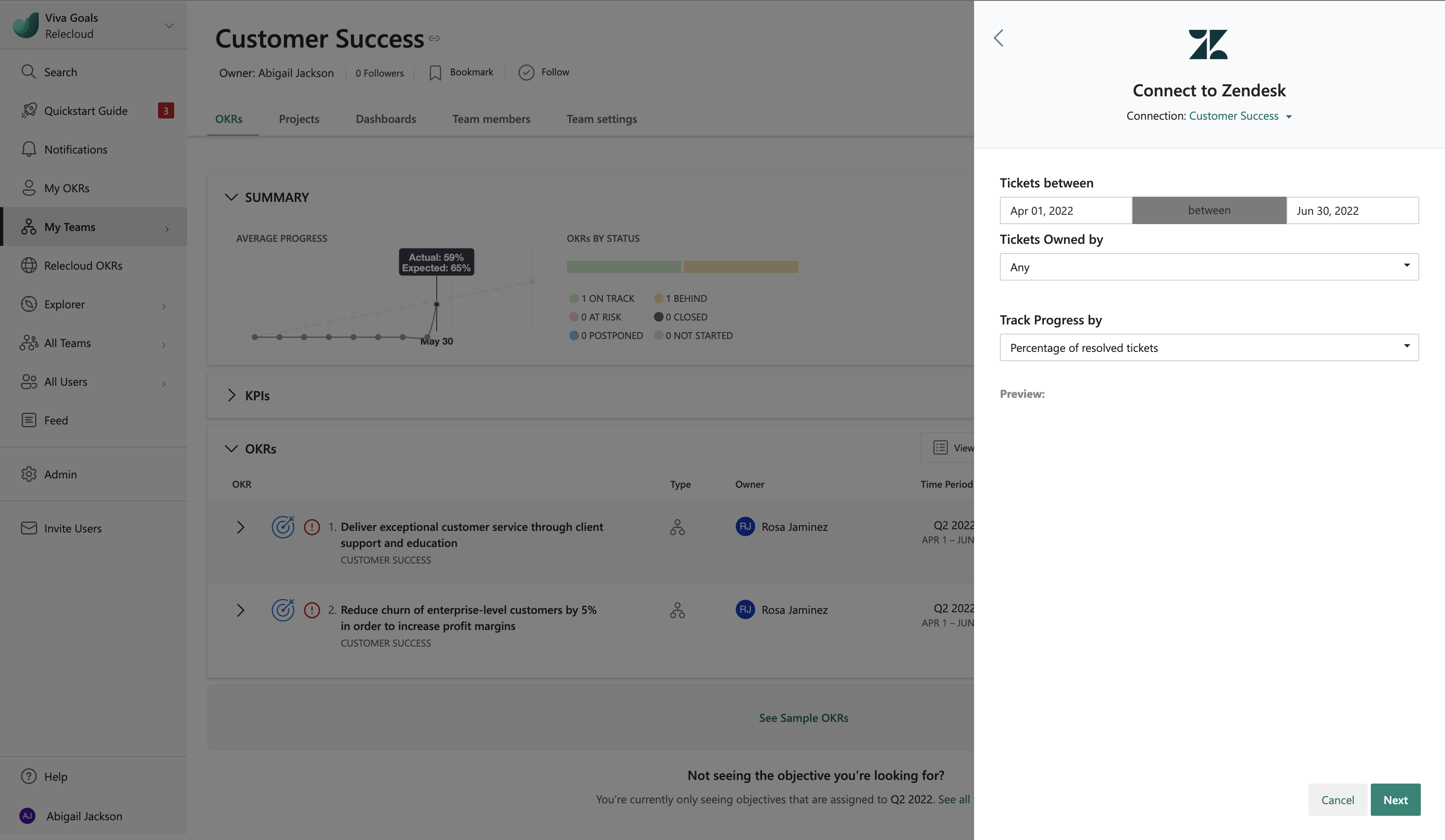The image size is (1445, 840).
Task: Click the All Teams group icon
Action: [29, 342]
